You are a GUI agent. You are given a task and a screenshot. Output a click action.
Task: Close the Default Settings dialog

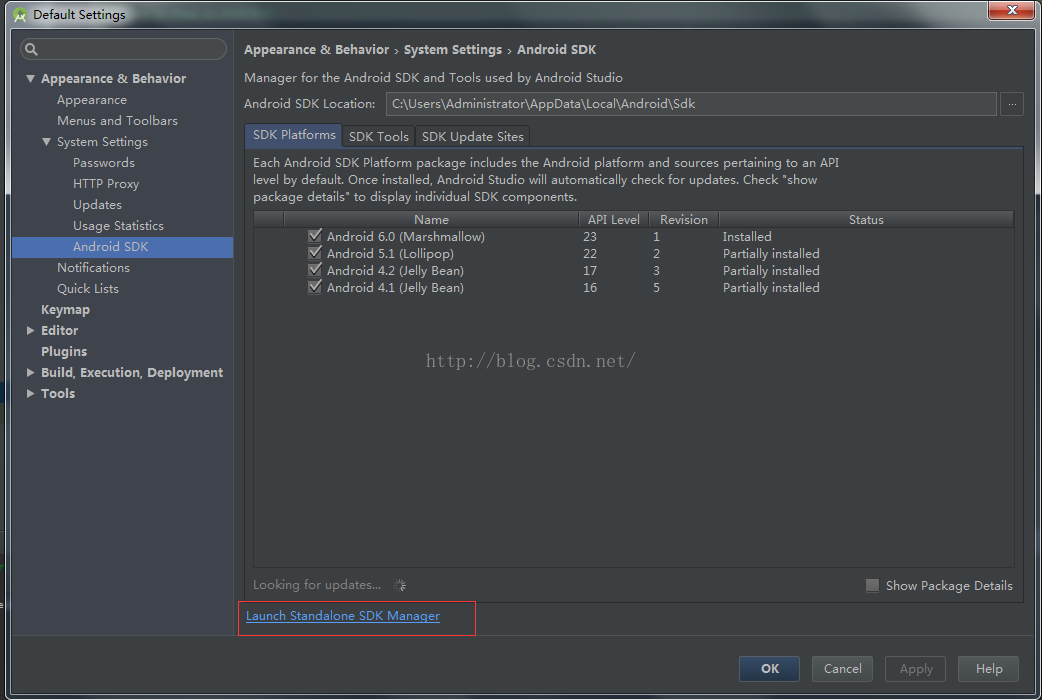click(1011, 10)
